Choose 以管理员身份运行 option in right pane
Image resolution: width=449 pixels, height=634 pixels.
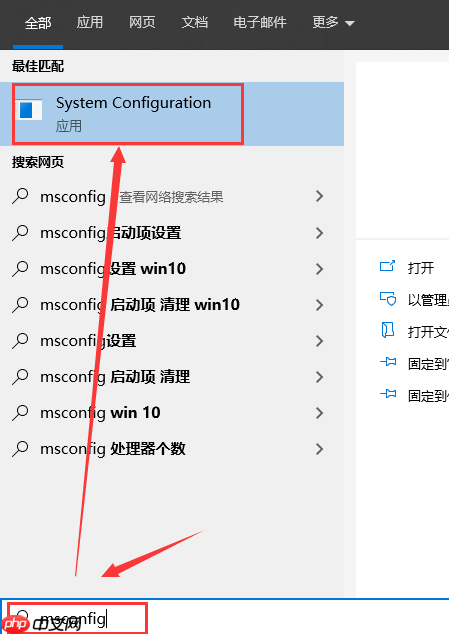click(x=428, y=300)
